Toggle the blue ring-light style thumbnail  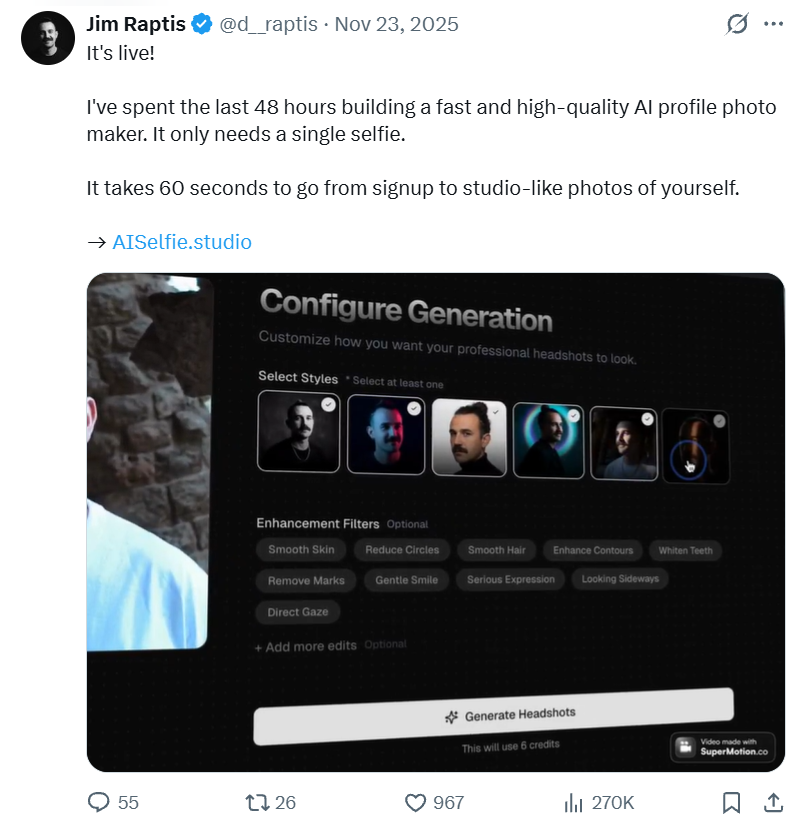(x=547, y=440)
